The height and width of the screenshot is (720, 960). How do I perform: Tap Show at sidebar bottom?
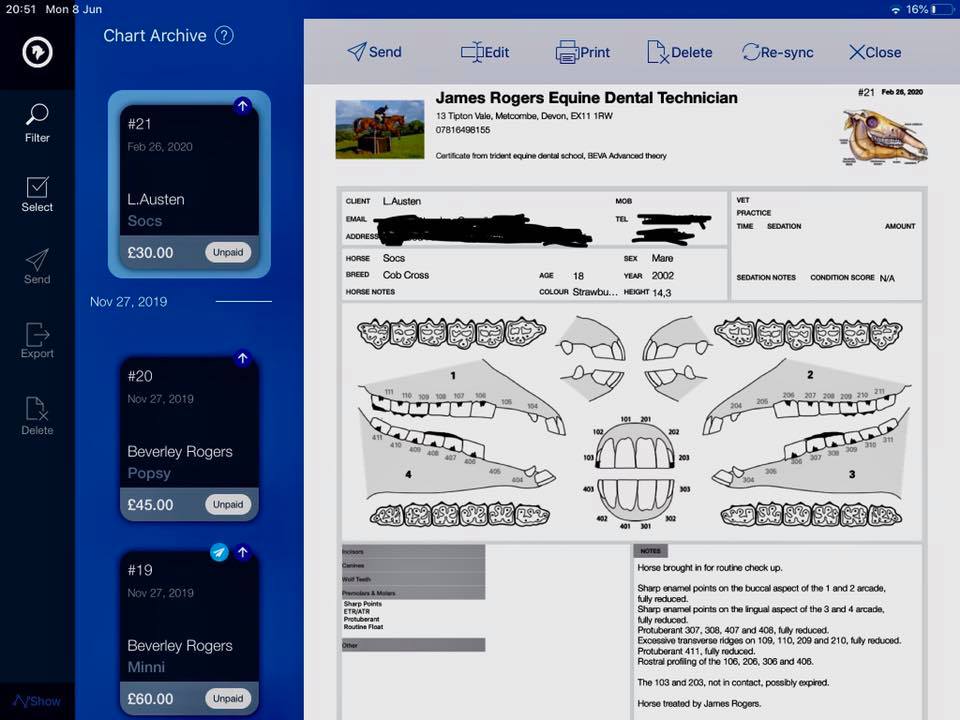click(x=37, y=701)
